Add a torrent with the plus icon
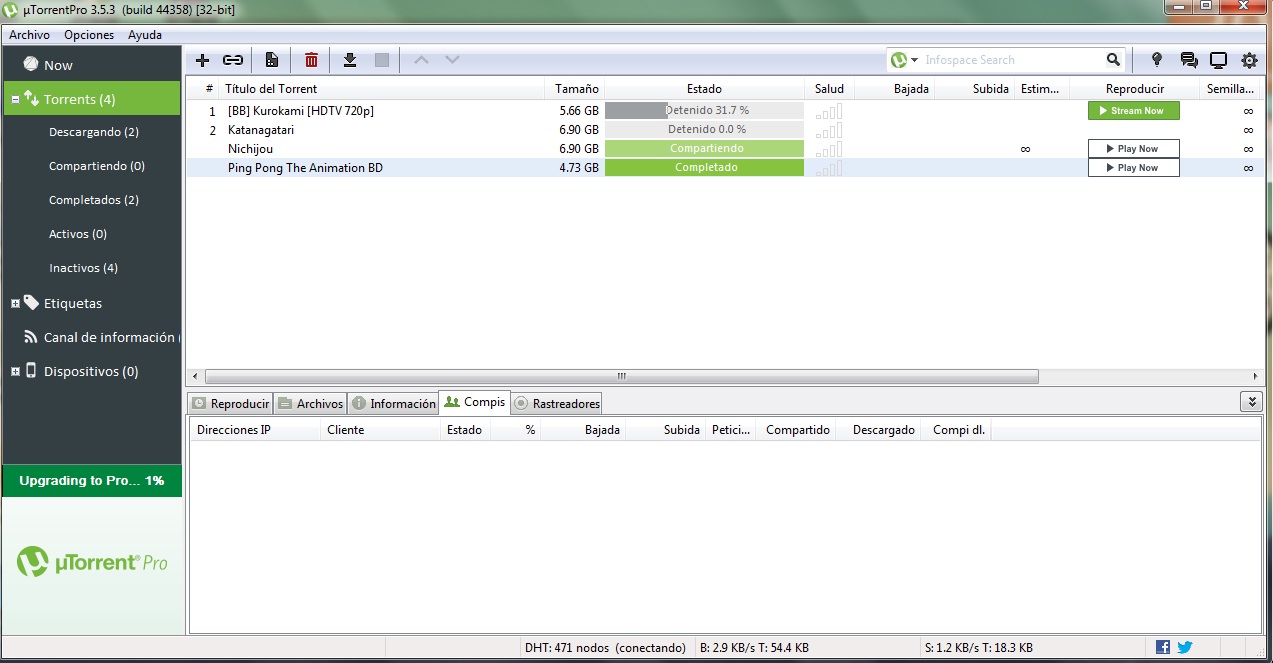 click(202, 60)
